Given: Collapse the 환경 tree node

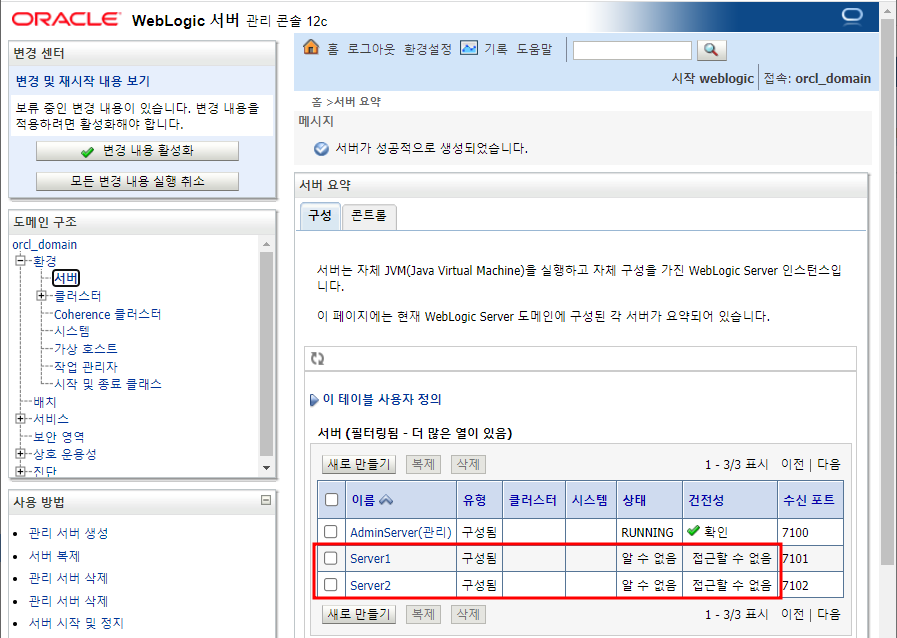Looking at the screenshot, I should coord(21,261).
